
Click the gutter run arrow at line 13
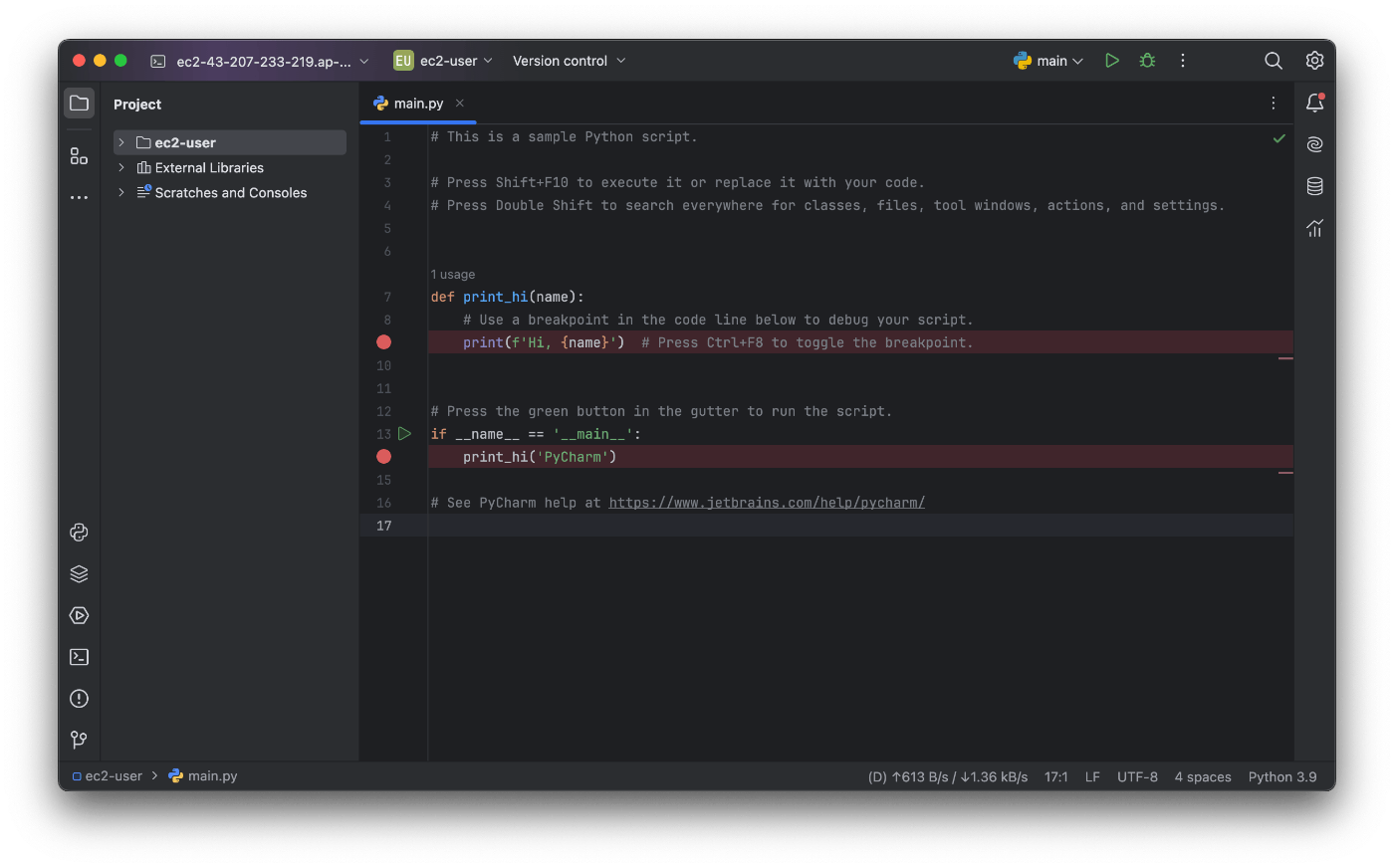point(404,434)
